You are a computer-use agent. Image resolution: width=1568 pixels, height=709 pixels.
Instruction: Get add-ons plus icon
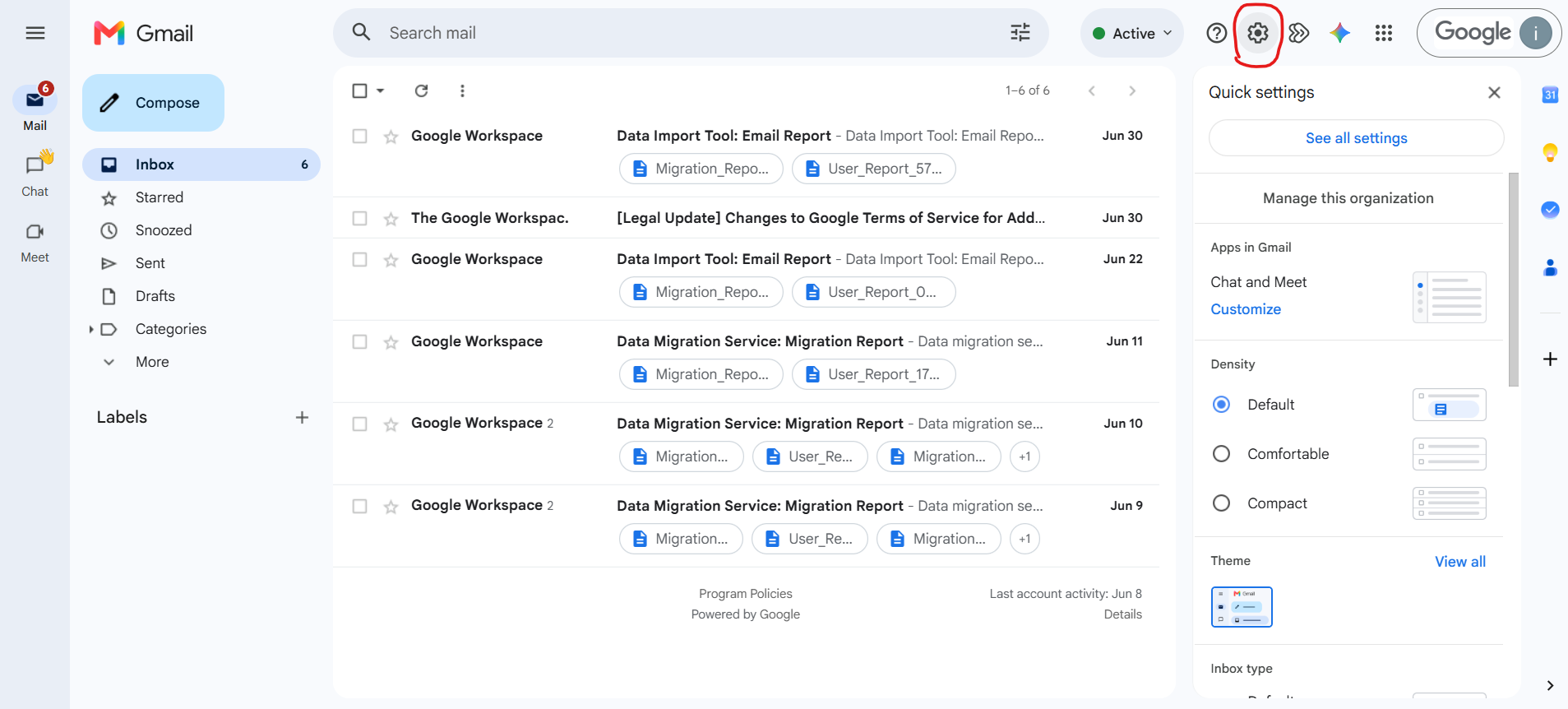point(1550,359)
